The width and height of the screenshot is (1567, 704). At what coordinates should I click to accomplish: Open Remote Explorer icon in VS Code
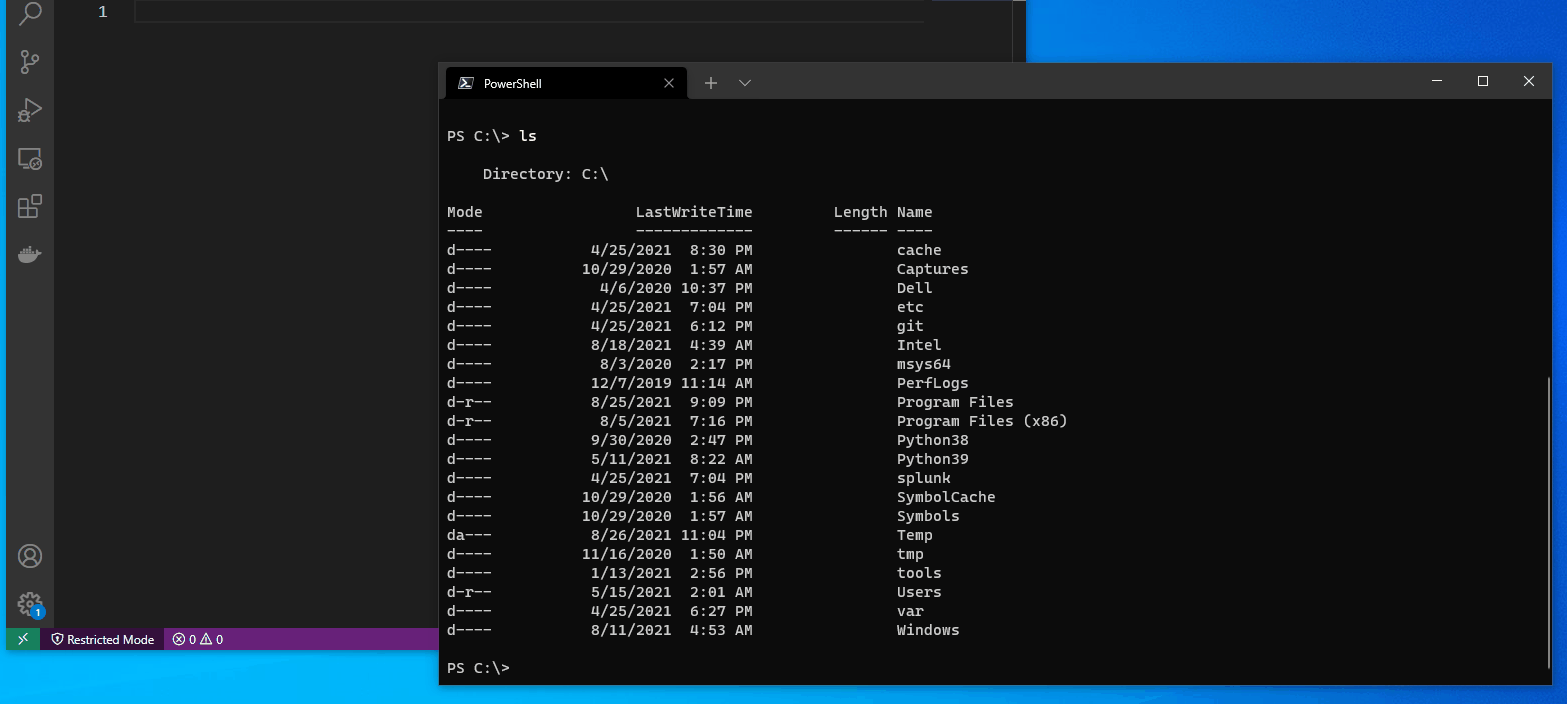click(x=30, y=159)
